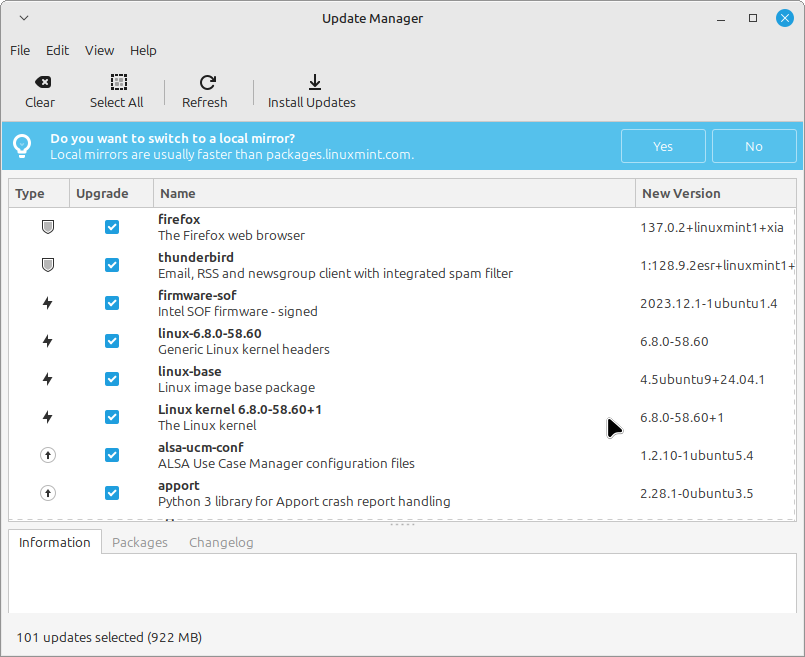This screenshot has width=805, height=657.
Task: Click No to dismiss mirror prompt
Action: [754, 146]
